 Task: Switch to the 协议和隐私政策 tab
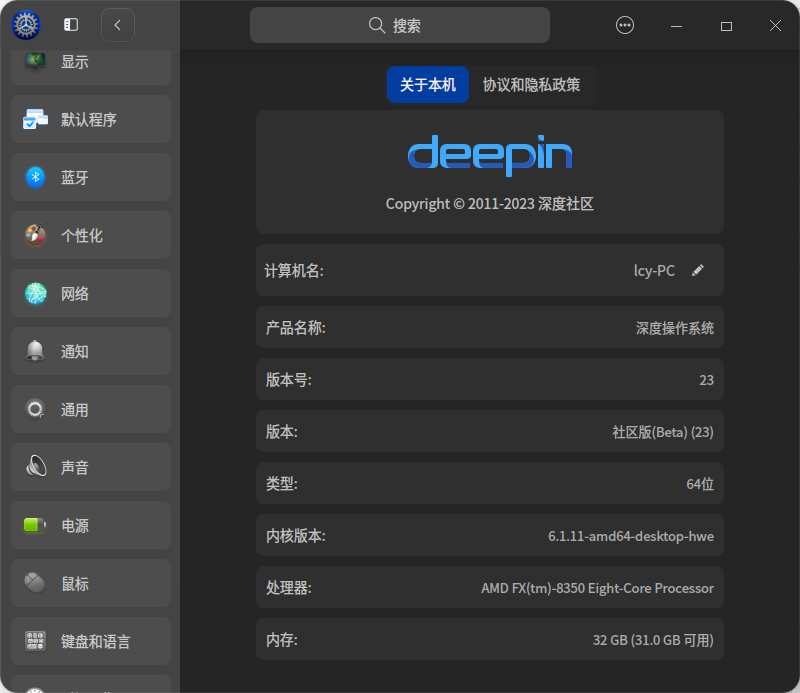click(531, 85)
